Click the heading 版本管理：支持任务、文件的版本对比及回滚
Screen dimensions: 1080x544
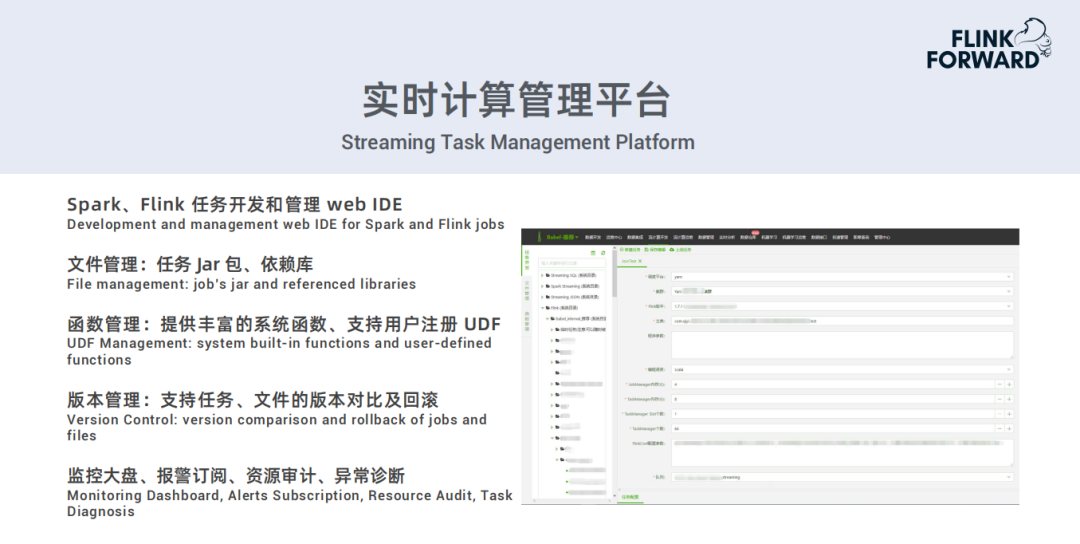pyautogui.click(x=253, y=400)
